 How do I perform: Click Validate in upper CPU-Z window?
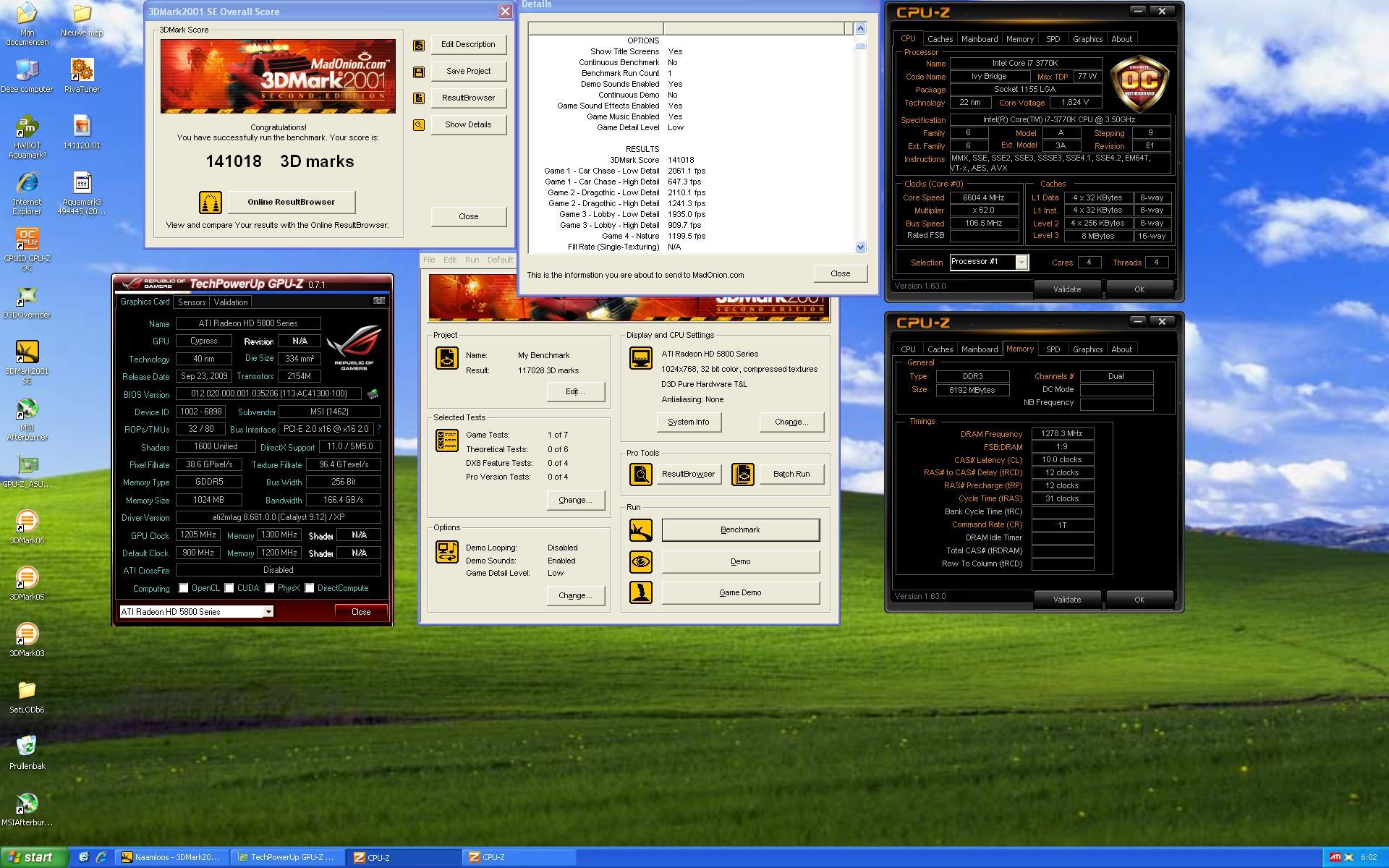click(x=1067, y=289)
